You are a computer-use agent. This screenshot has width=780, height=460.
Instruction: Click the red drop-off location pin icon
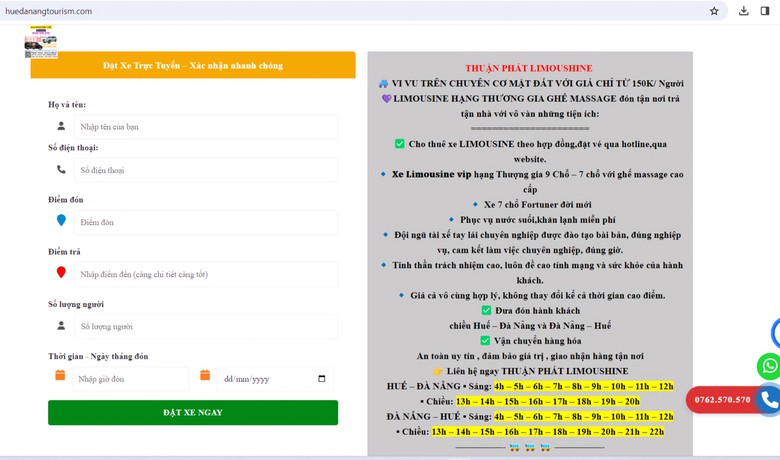[61, 273]
